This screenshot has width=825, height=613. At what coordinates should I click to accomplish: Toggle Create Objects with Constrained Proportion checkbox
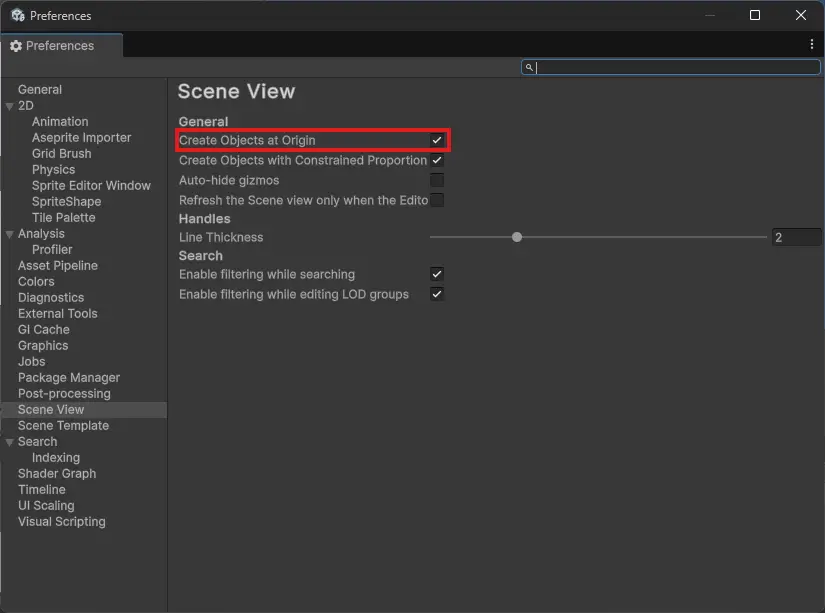[437, 160]
